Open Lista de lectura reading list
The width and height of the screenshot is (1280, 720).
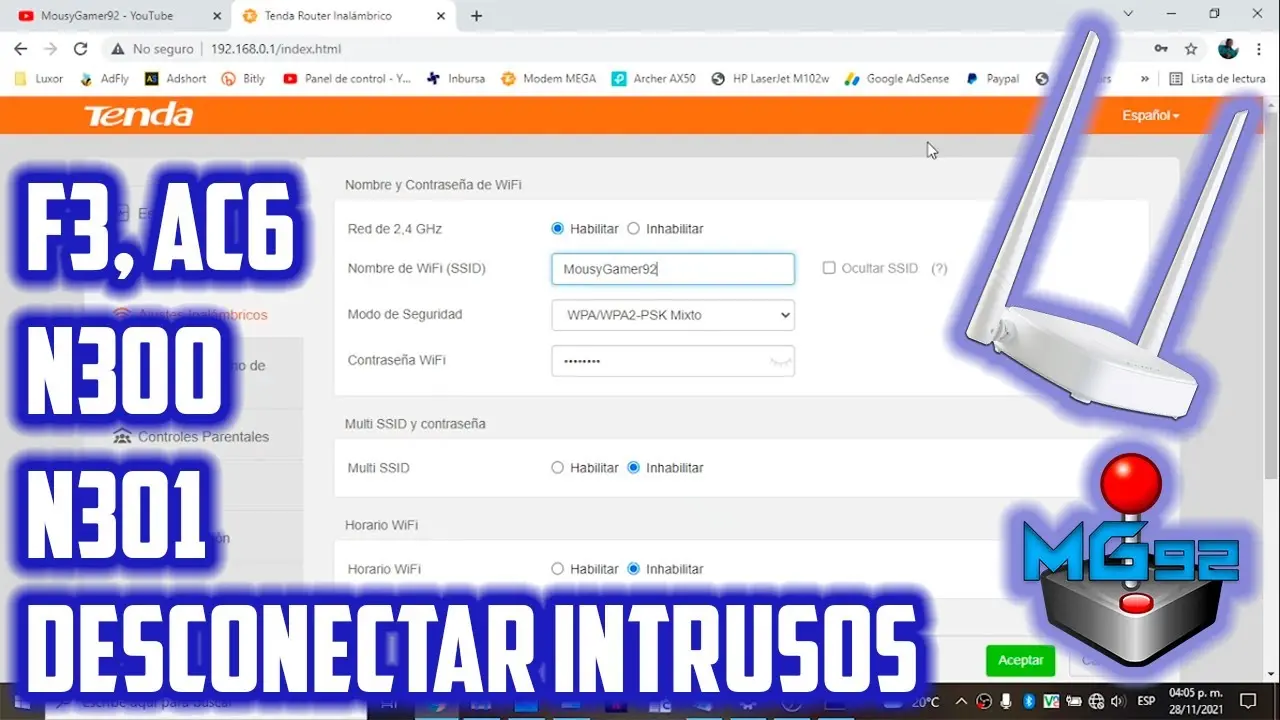click(x=1217, y=78)
